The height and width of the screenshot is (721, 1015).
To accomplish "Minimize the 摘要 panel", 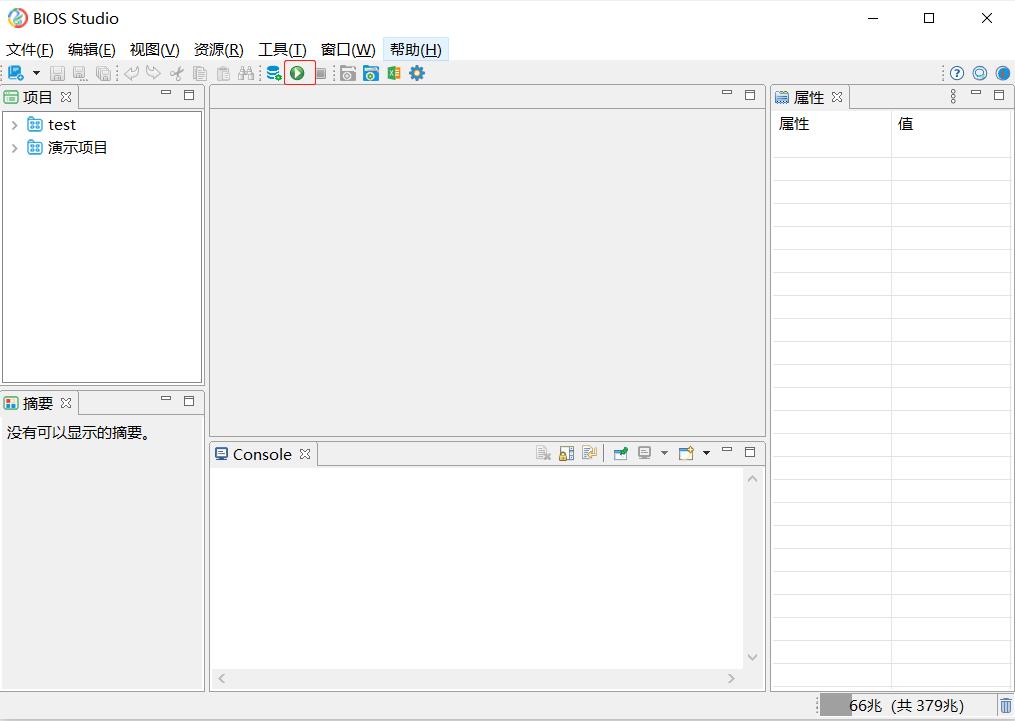I will pyautogui.click(x=166, y=399).
